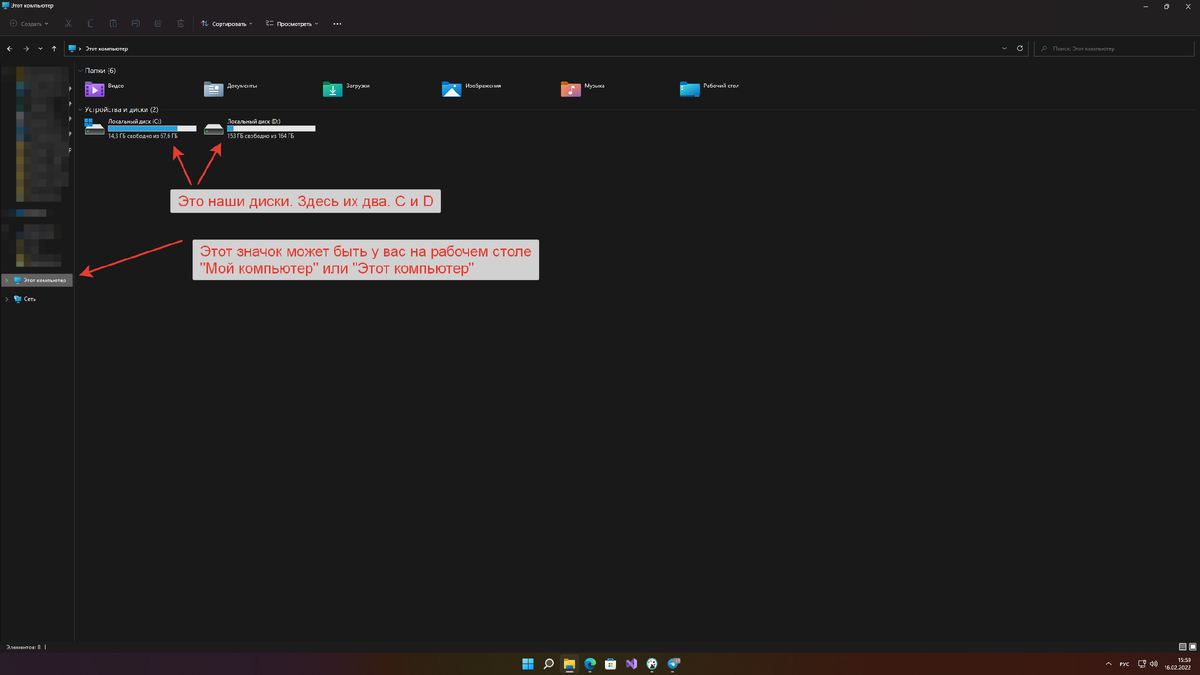Open the Создать dropdown menu
Screen dimensions: 1200x675
pyautogui.click(x=27, y=23)
